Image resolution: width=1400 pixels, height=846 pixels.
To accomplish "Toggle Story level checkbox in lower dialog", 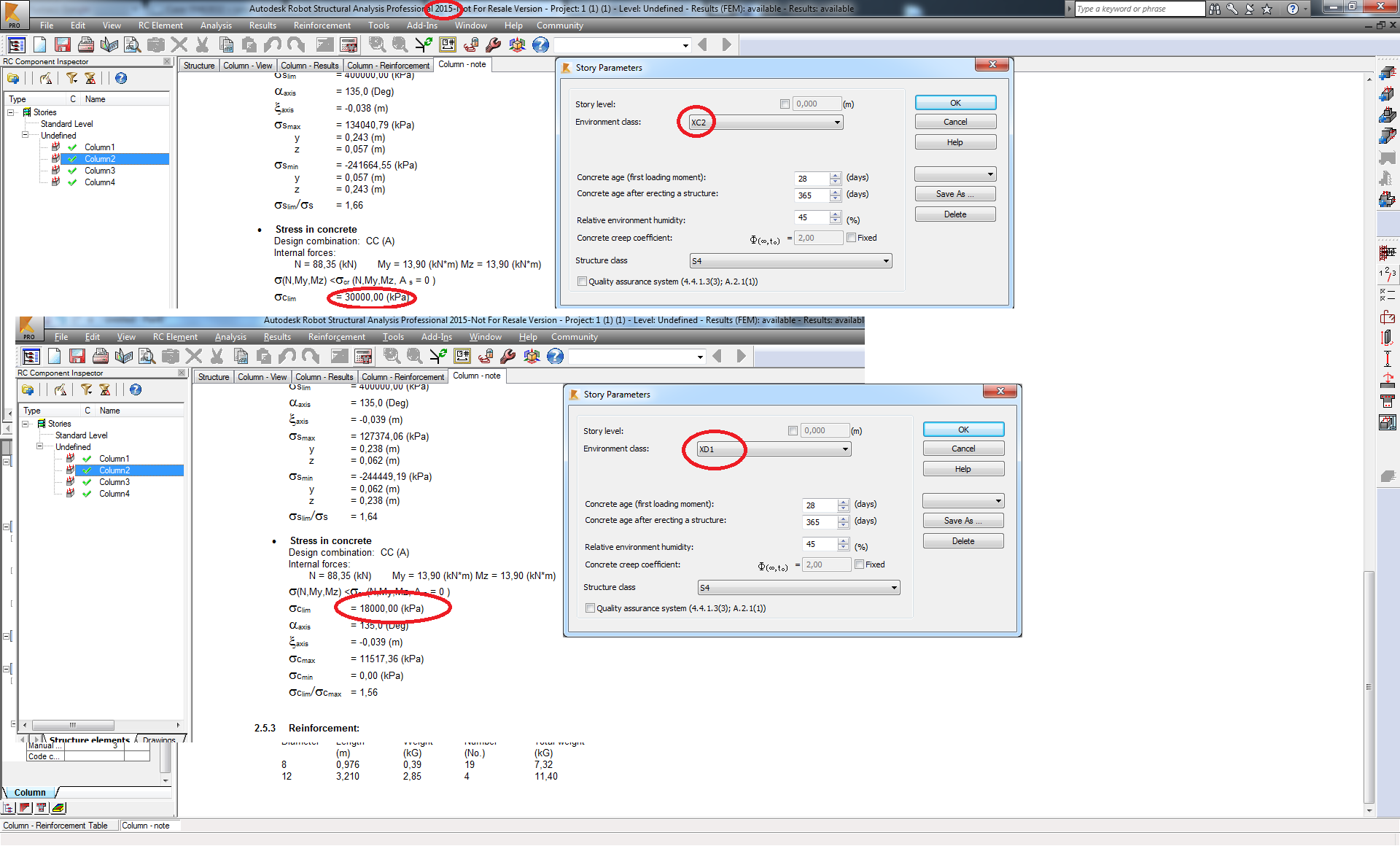I will coord(793,431).
